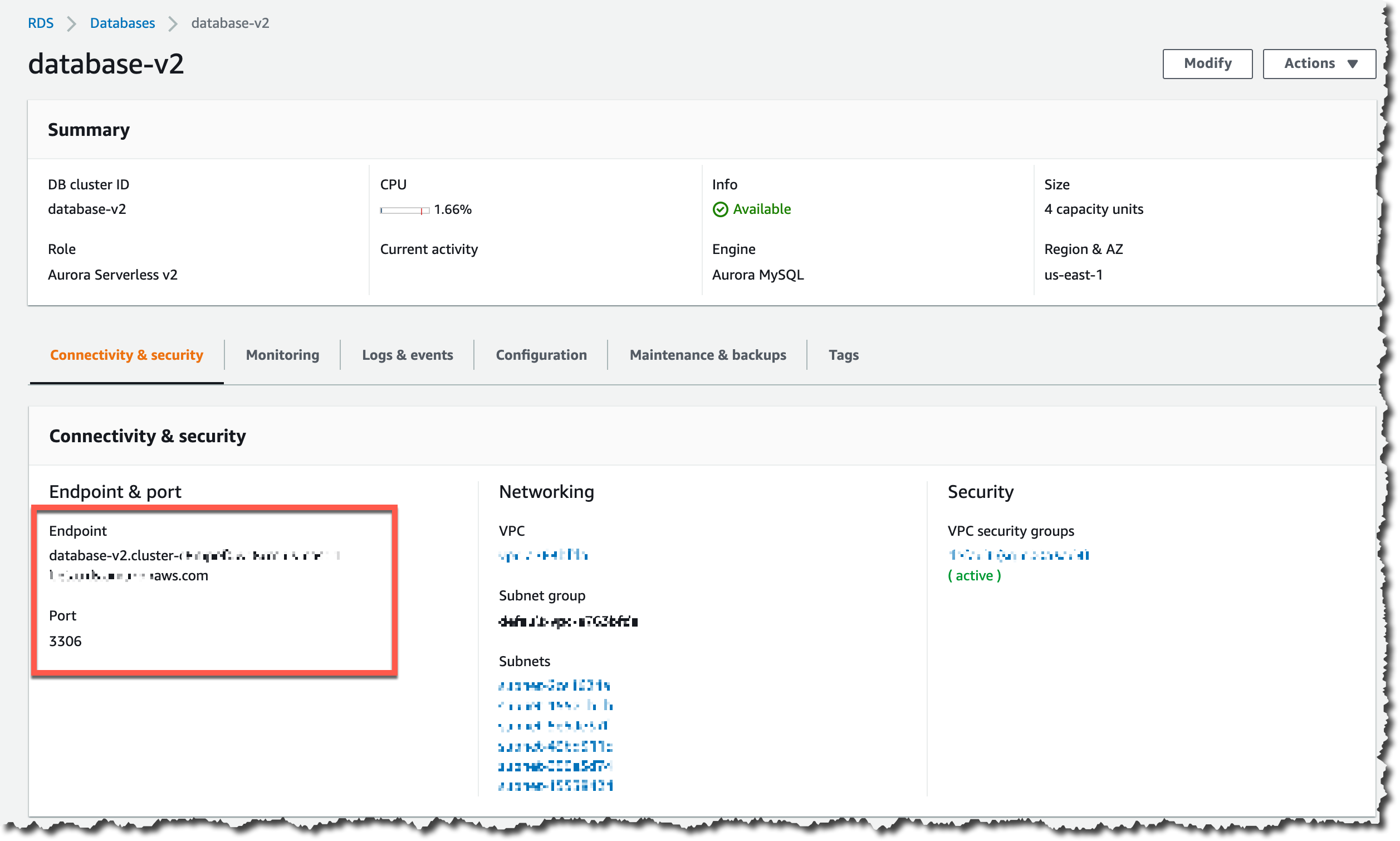Click the breadcrumb chevron after RDS

(71, 24)
